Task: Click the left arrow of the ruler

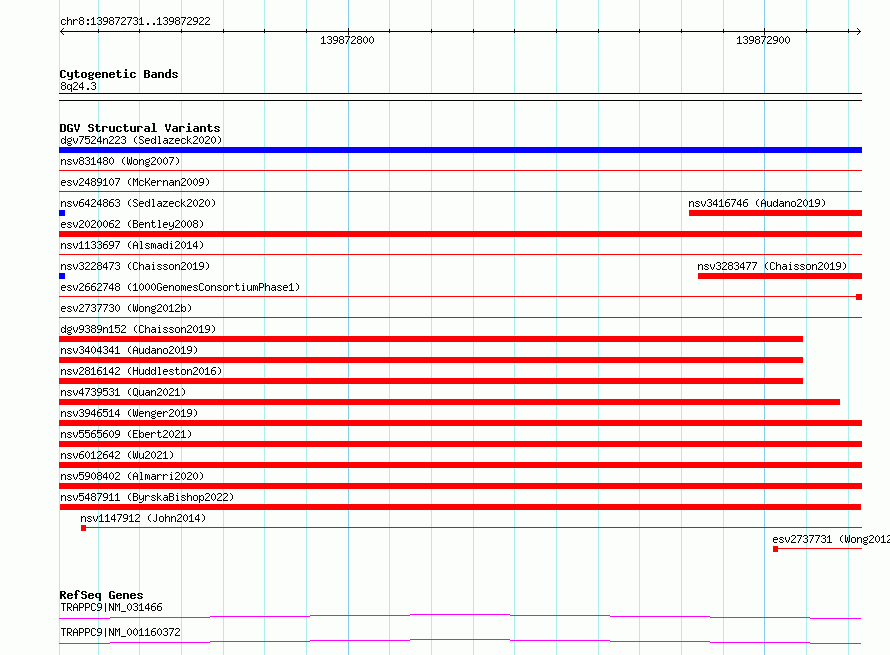Action: (62, 31)
